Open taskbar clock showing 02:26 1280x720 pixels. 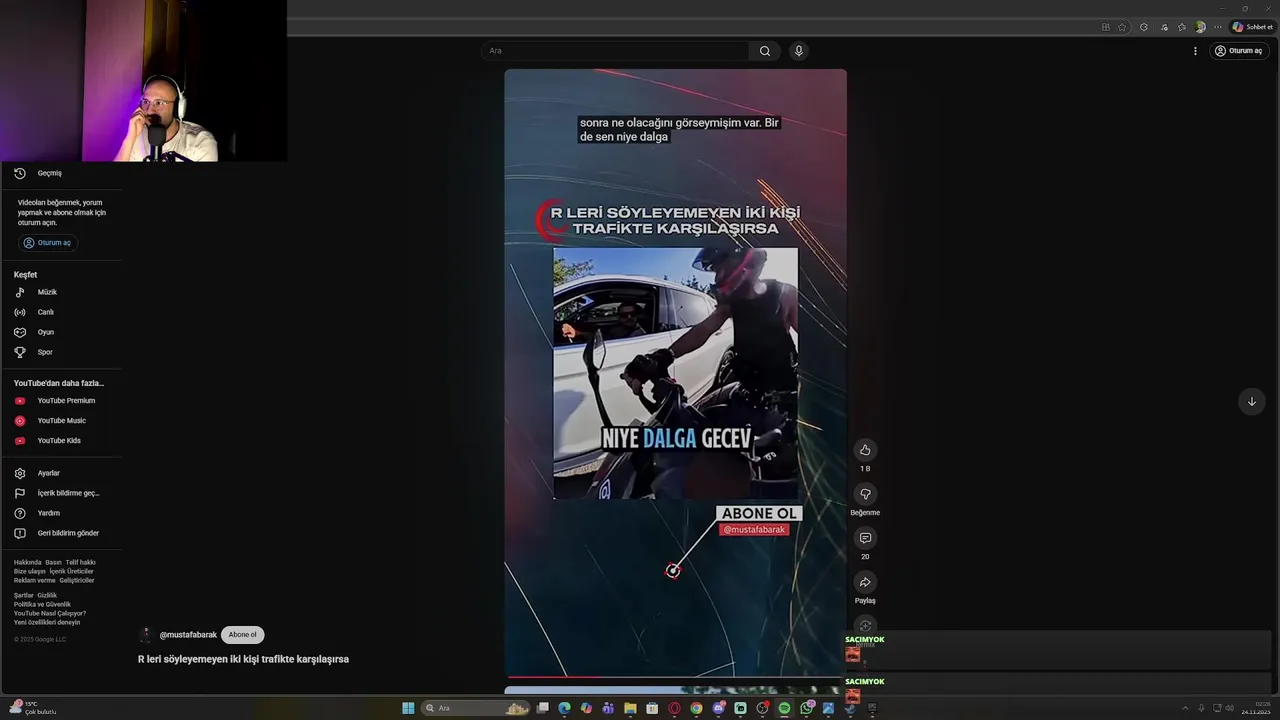point(1256,708)
